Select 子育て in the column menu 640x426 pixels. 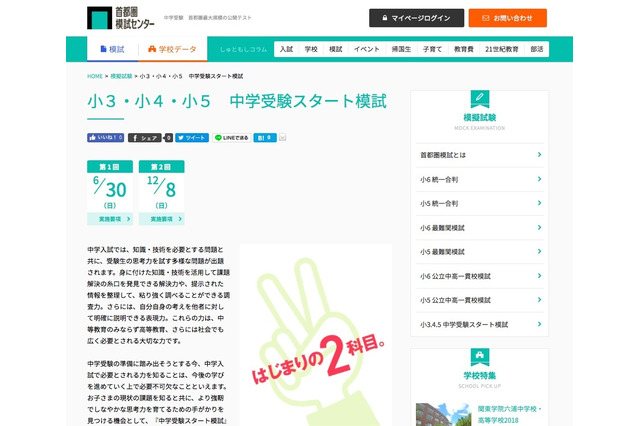click(x=432, y=49)
